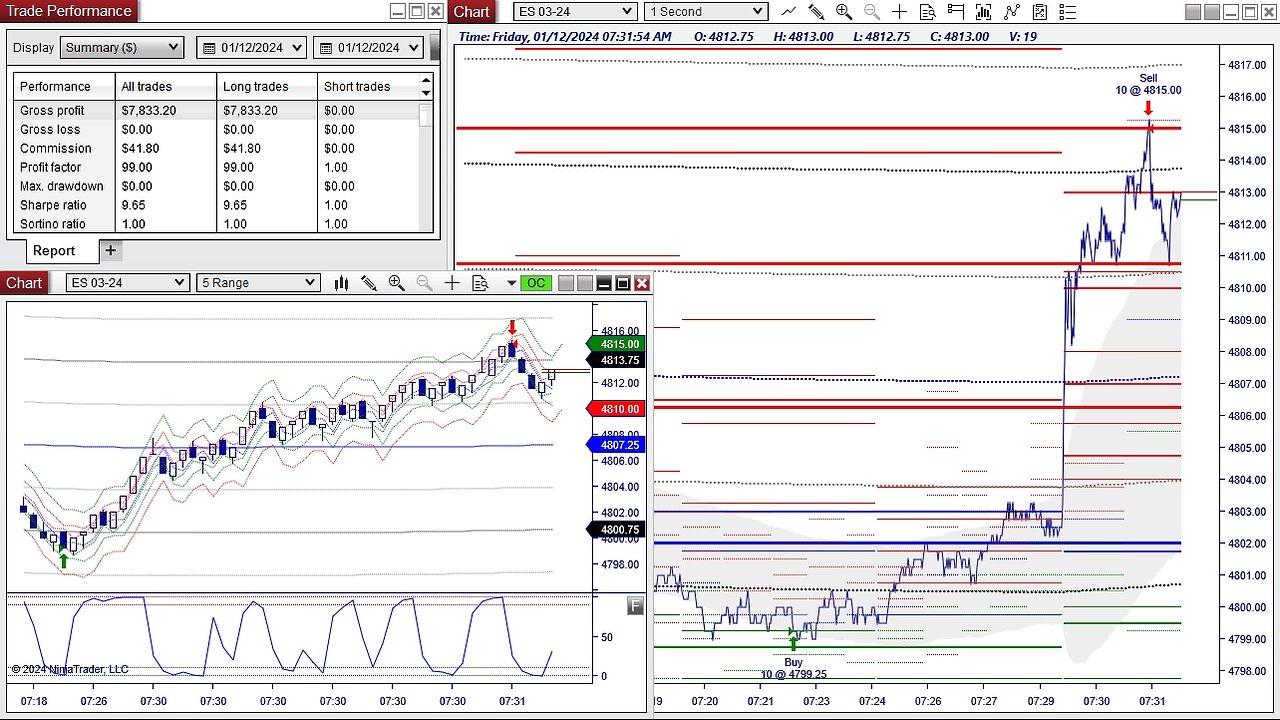Click the F button on range chart
The image size is (1280, 720).
click(635, 605)
